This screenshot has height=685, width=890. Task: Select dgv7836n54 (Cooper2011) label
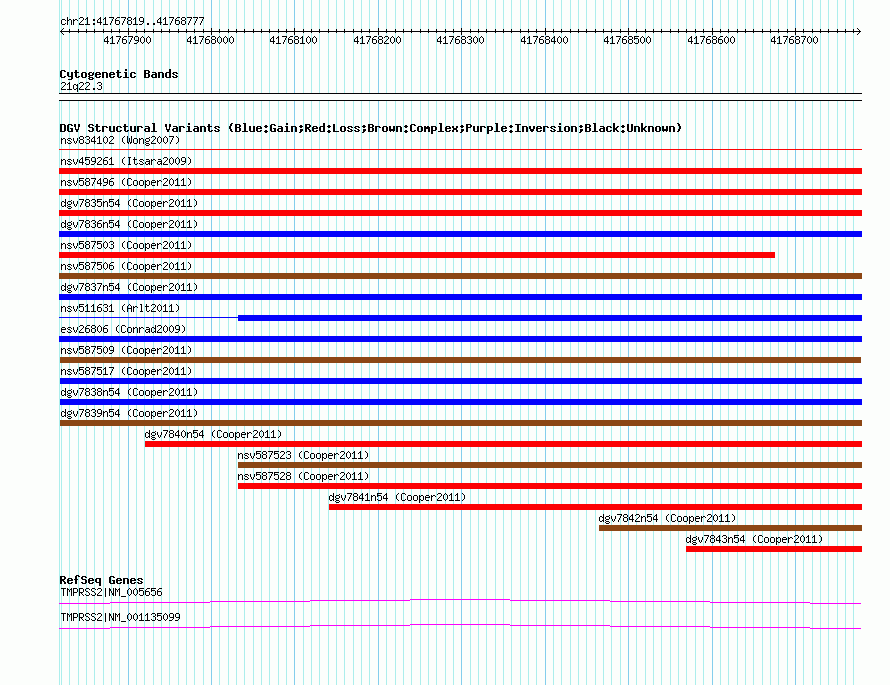click(x=129, y=224)
